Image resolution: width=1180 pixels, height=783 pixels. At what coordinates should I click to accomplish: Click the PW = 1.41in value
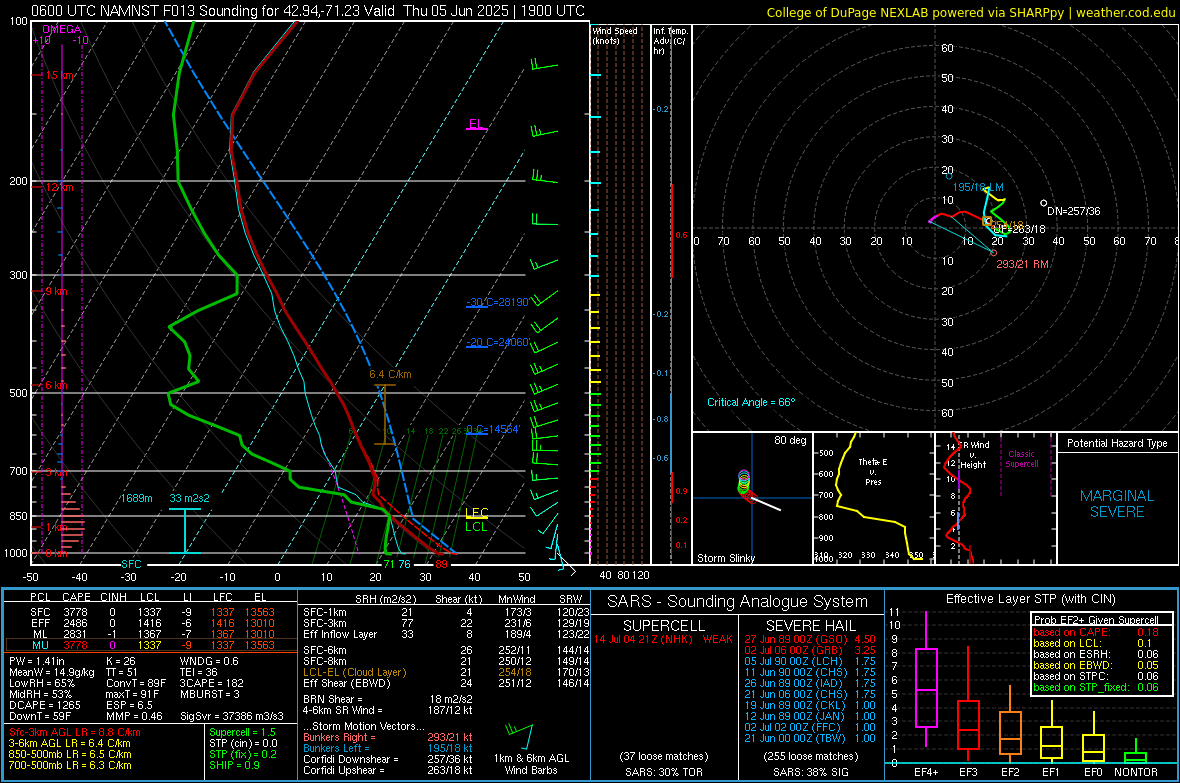point(37,661)
